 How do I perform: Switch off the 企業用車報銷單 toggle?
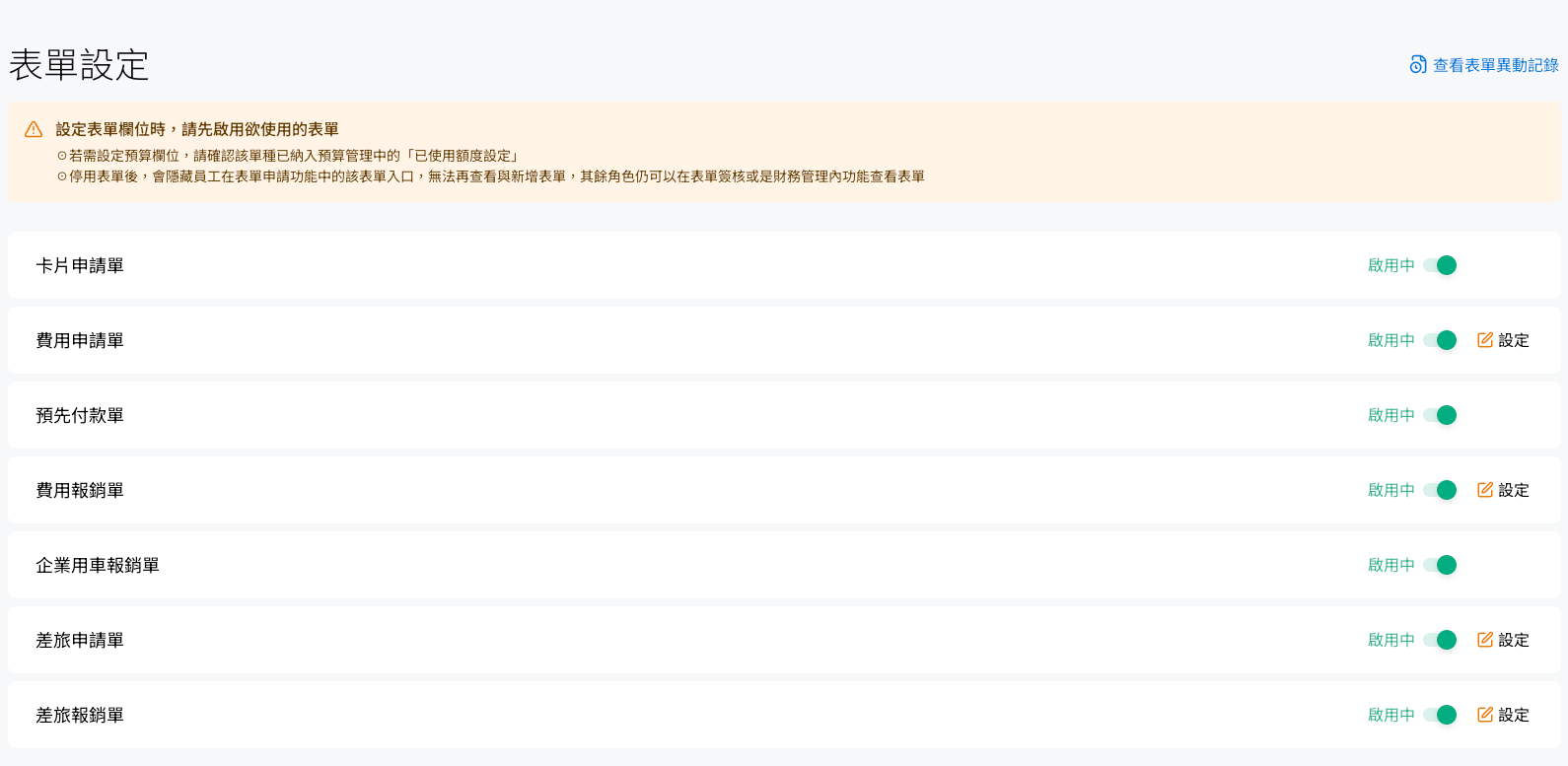(x=1440, y=565)
